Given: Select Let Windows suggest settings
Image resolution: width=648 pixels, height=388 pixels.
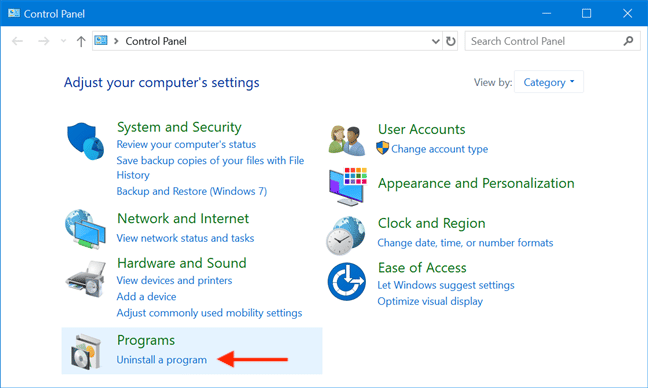Looking at the screenshot, I should coord(446,285).
